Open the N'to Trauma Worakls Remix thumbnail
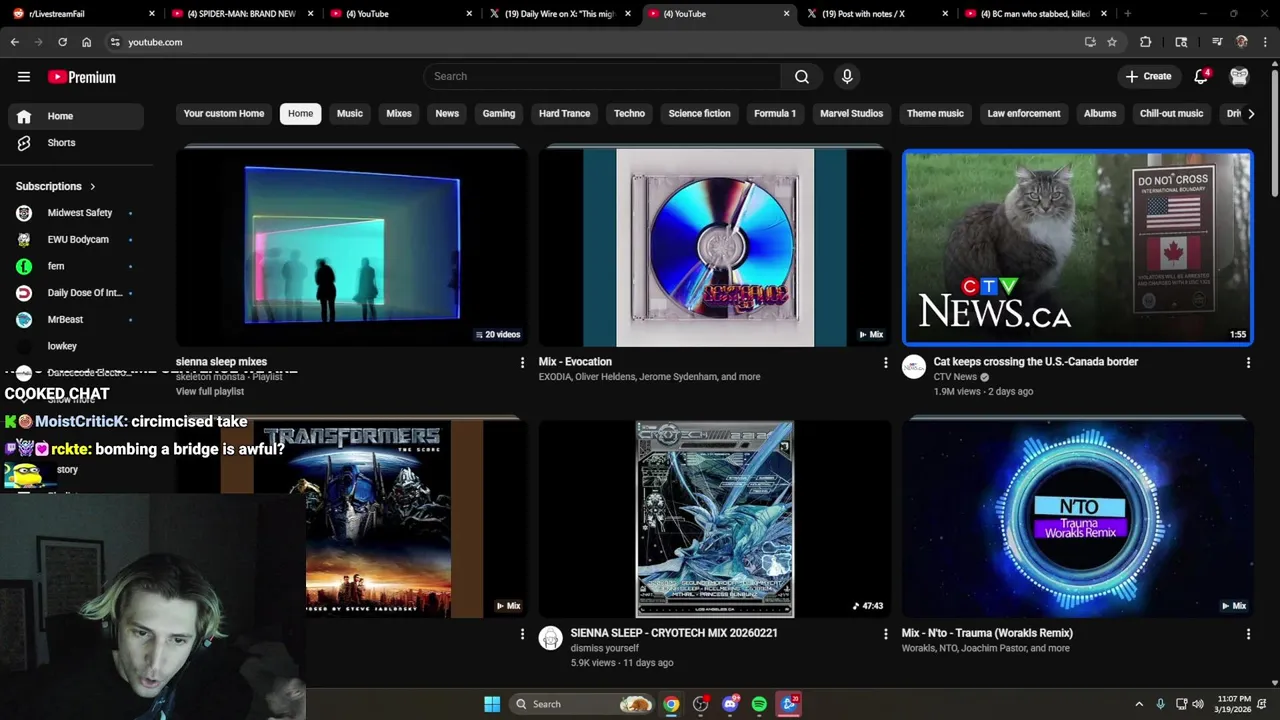The image size is (1280, 720). 1078,518
